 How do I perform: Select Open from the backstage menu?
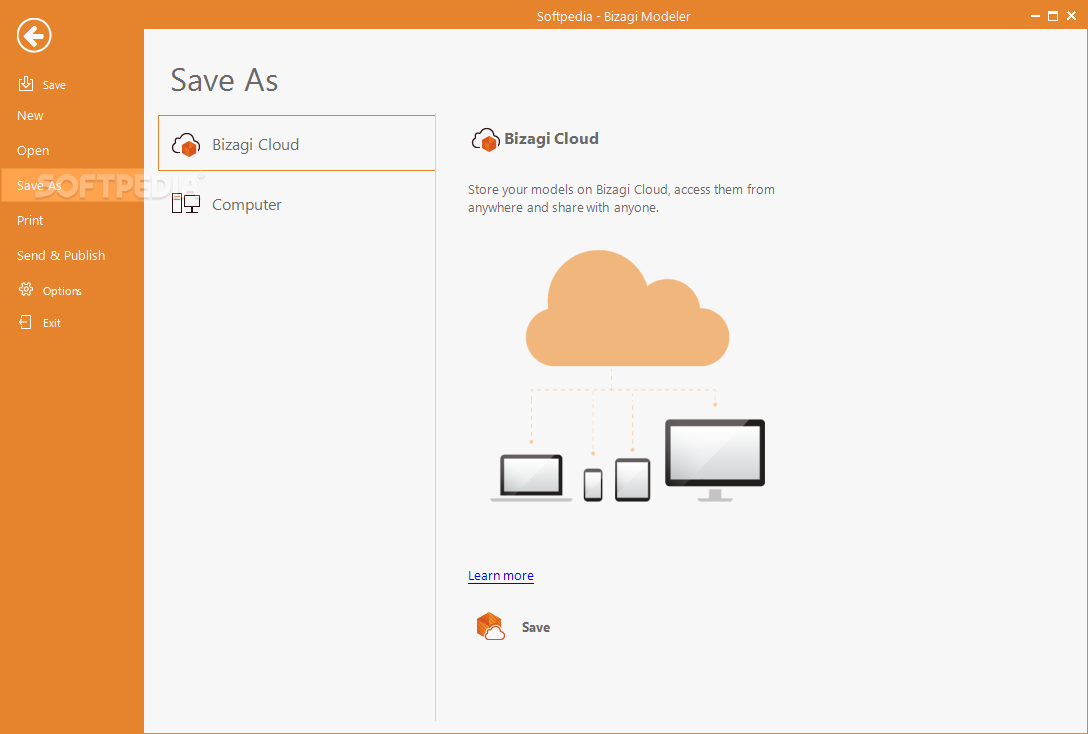33,150
